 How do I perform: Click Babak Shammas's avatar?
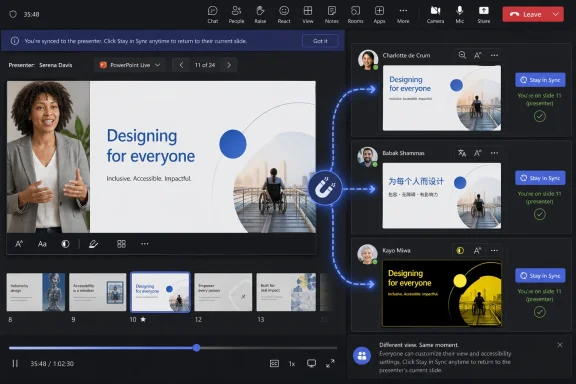[368, 157]
